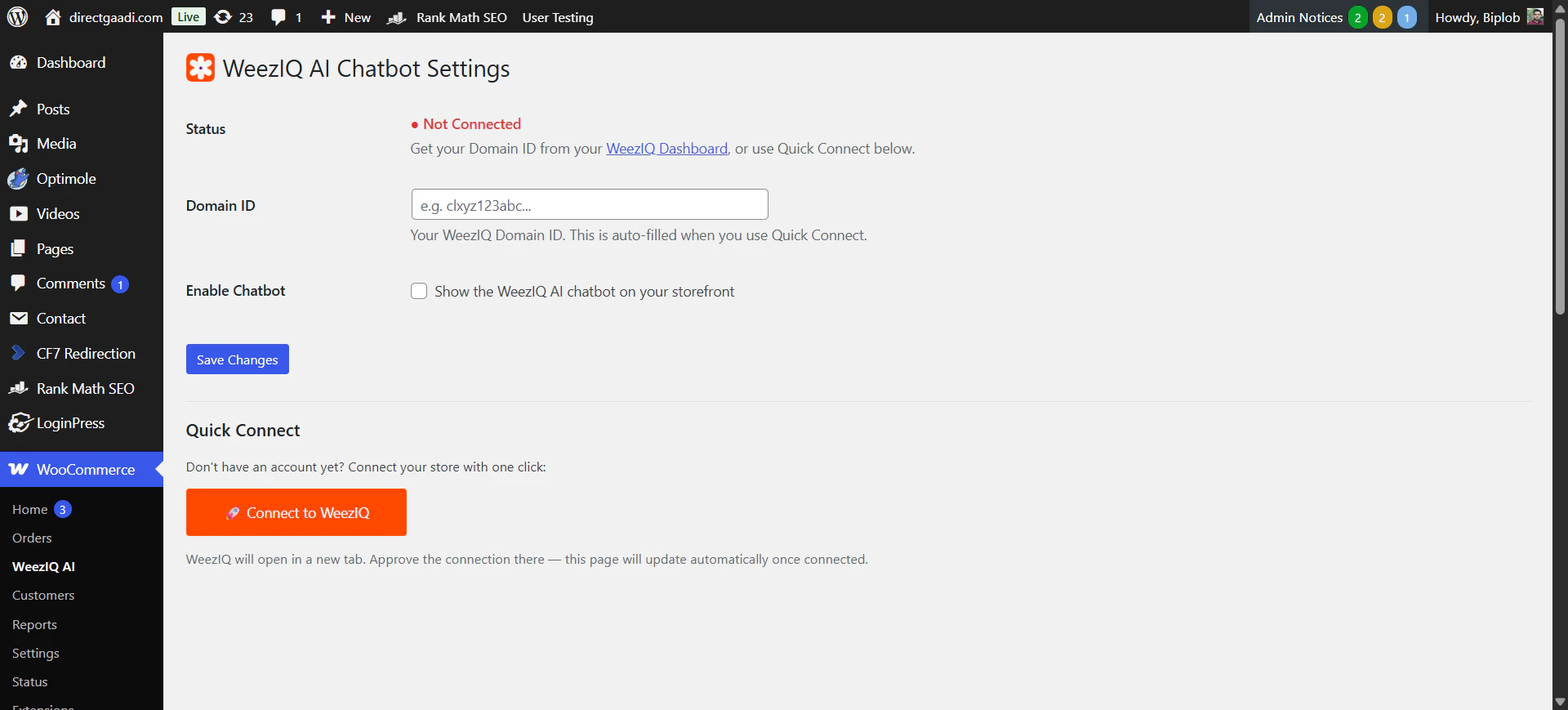
Task: Click the WooCommerce W icon
Action: point(19,469)
